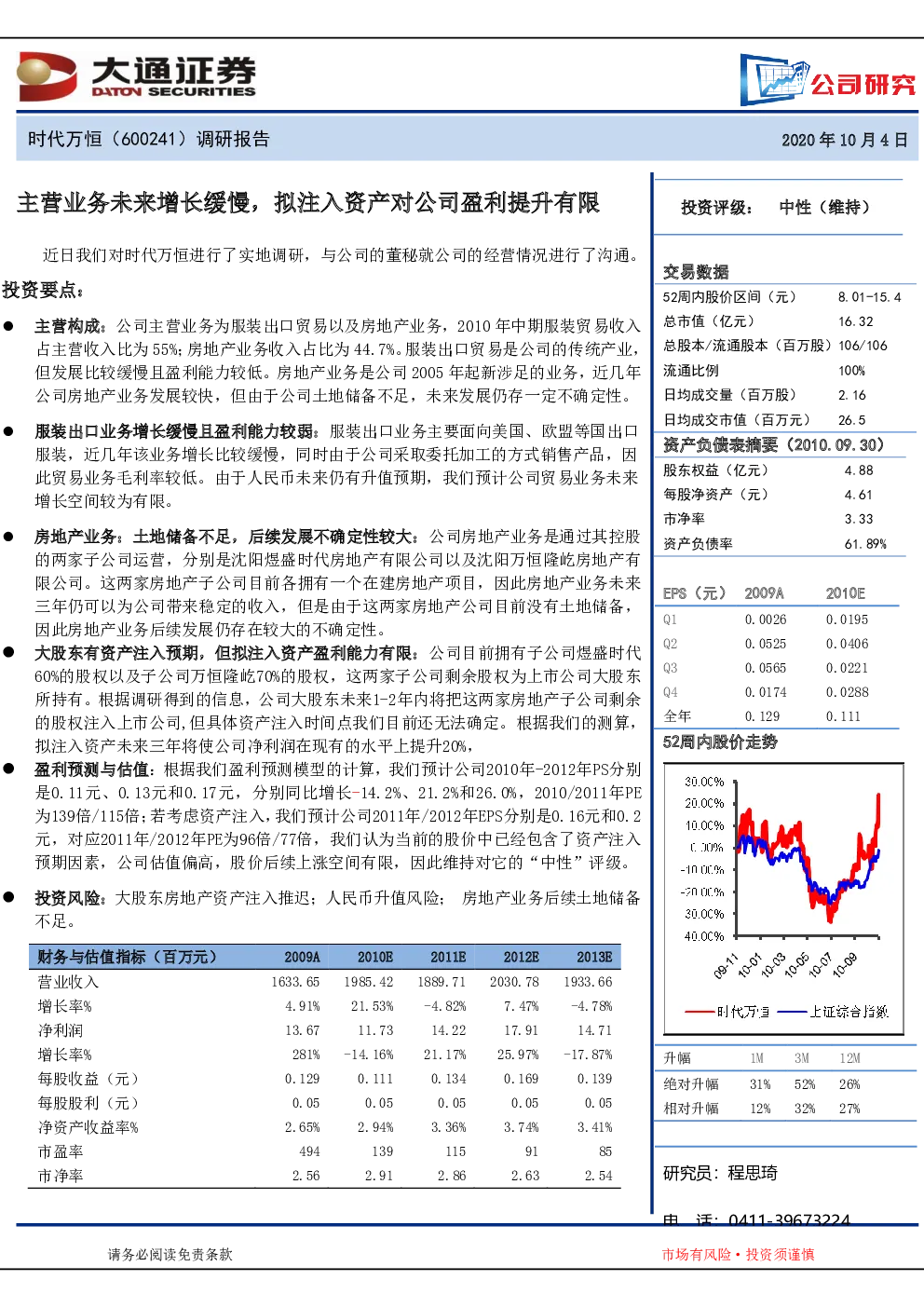Select Q3 EPS value 0.0565
924x1307 pixels.
(x=766, y=668)
